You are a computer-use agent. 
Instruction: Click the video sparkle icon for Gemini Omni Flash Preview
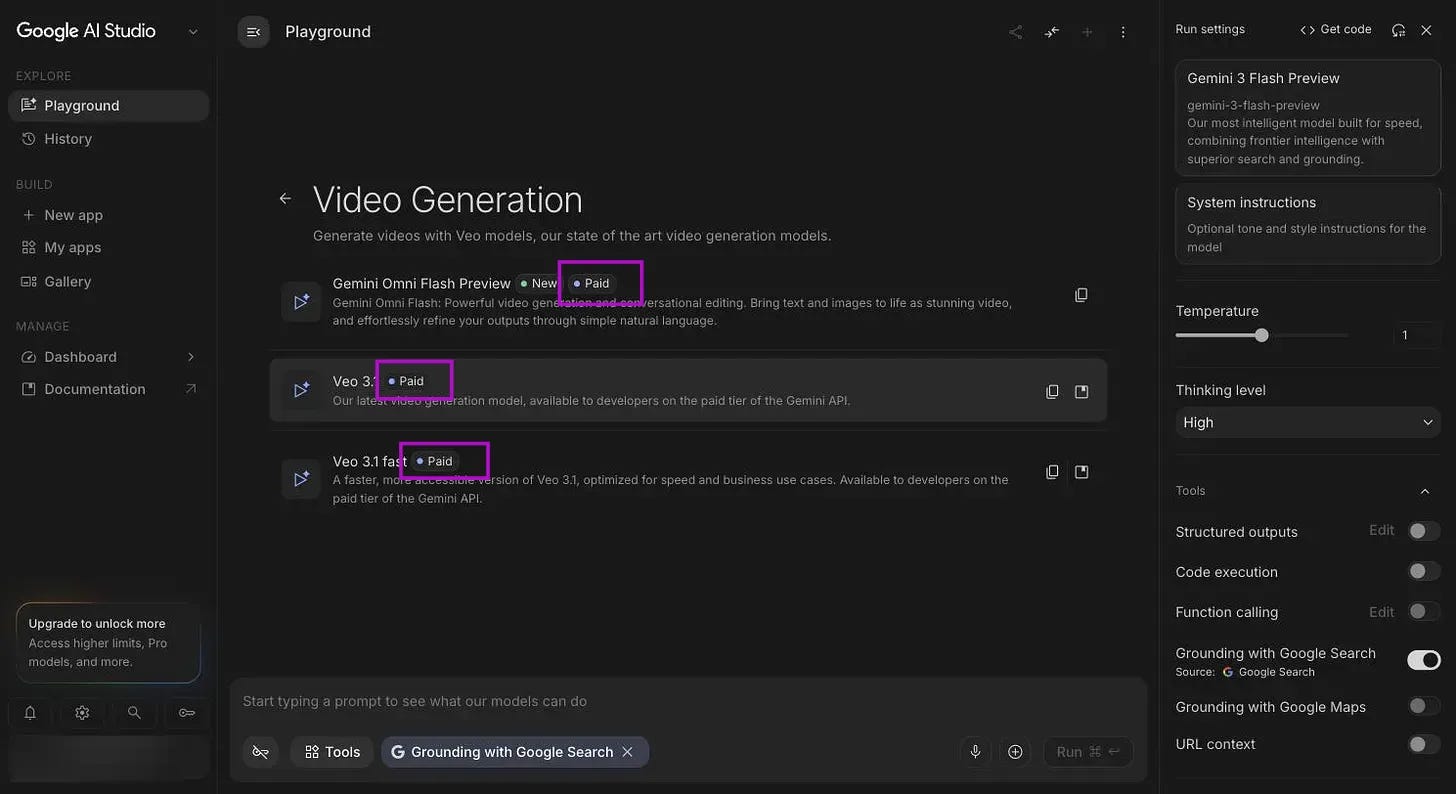click(301, 301)
